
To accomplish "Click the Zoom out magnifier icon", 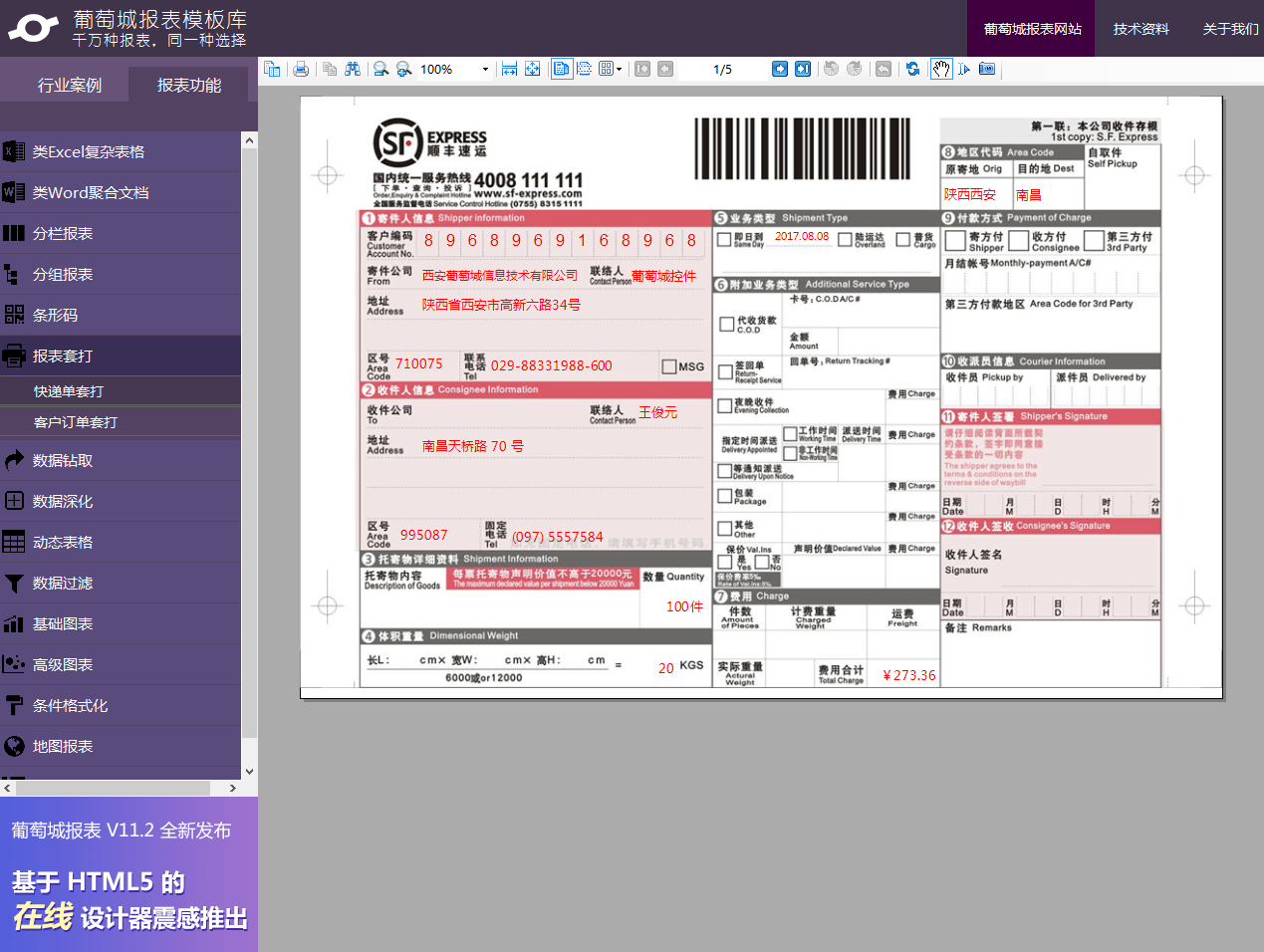I will click(x=380, y=69).
